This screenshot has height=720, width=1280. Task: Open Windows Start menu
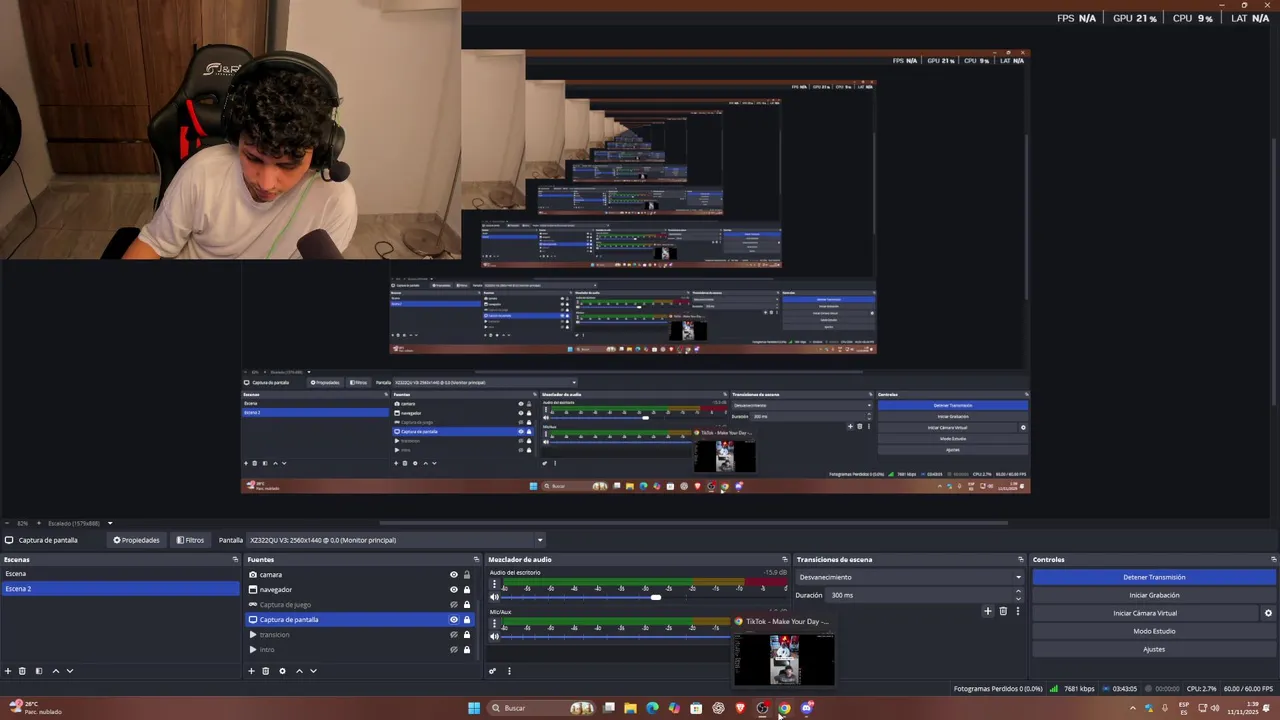474,708
